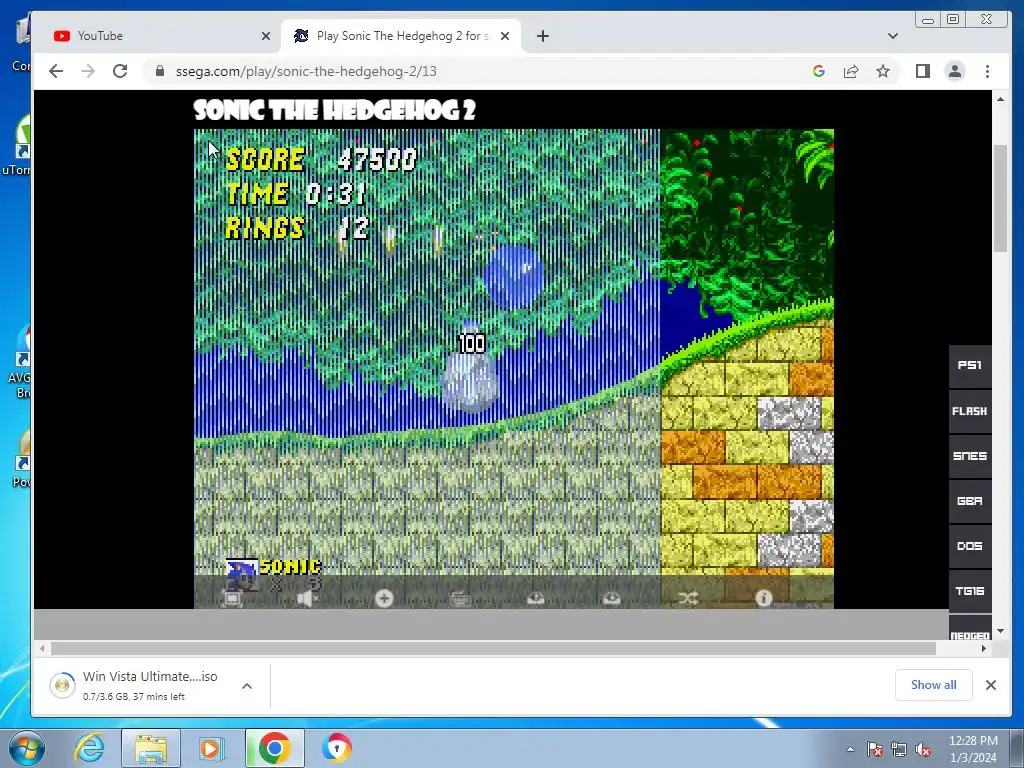Click the save state upload icon

pos(536,598)
